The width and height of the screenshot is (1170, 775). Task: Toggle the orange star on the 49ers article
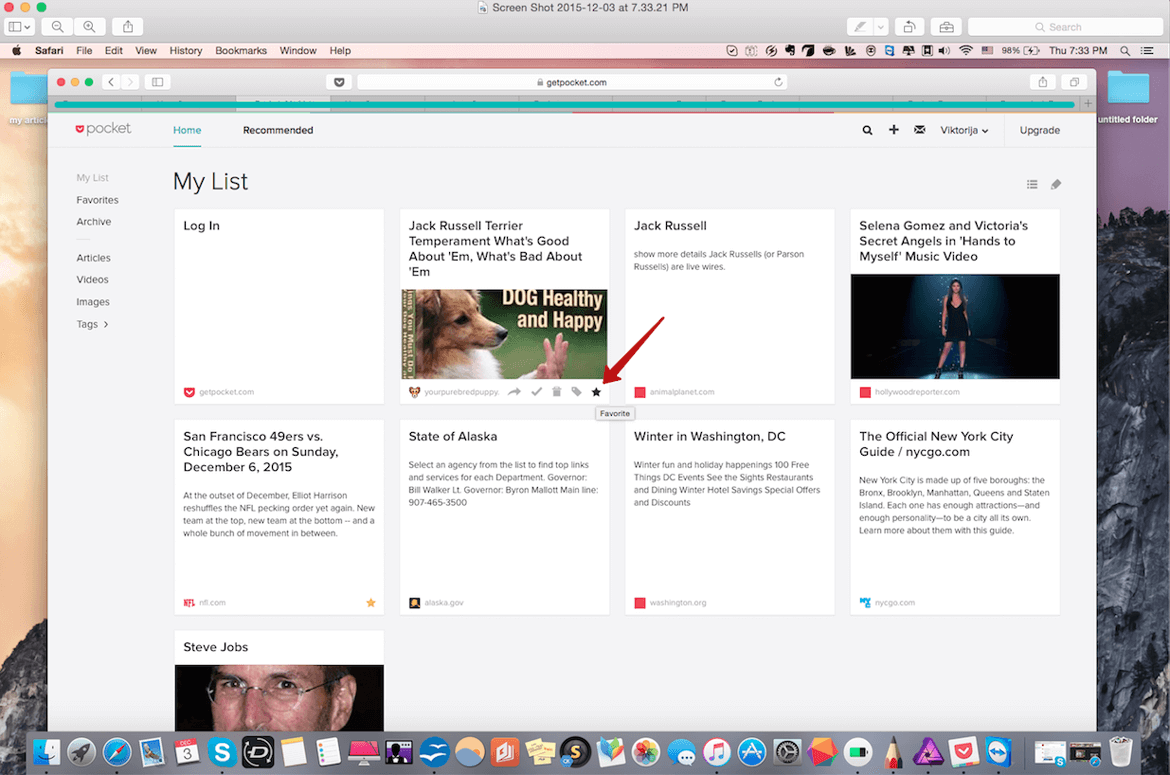point(371,603)
